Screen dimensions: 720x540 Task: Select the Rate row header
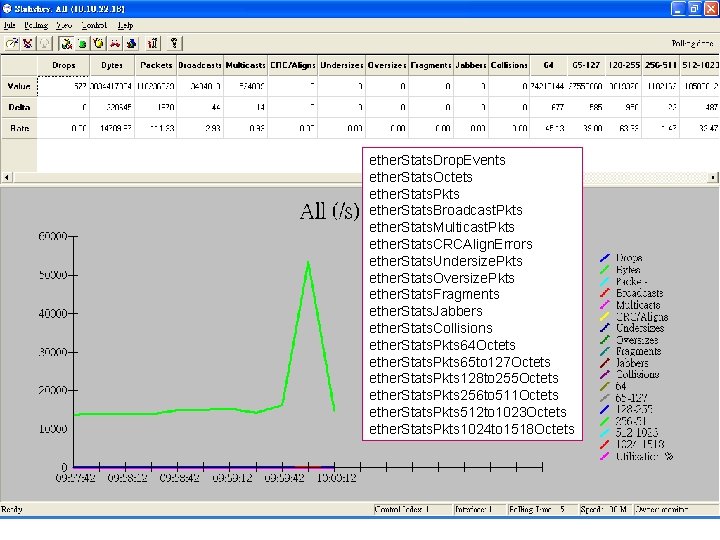tap(19, 128)
